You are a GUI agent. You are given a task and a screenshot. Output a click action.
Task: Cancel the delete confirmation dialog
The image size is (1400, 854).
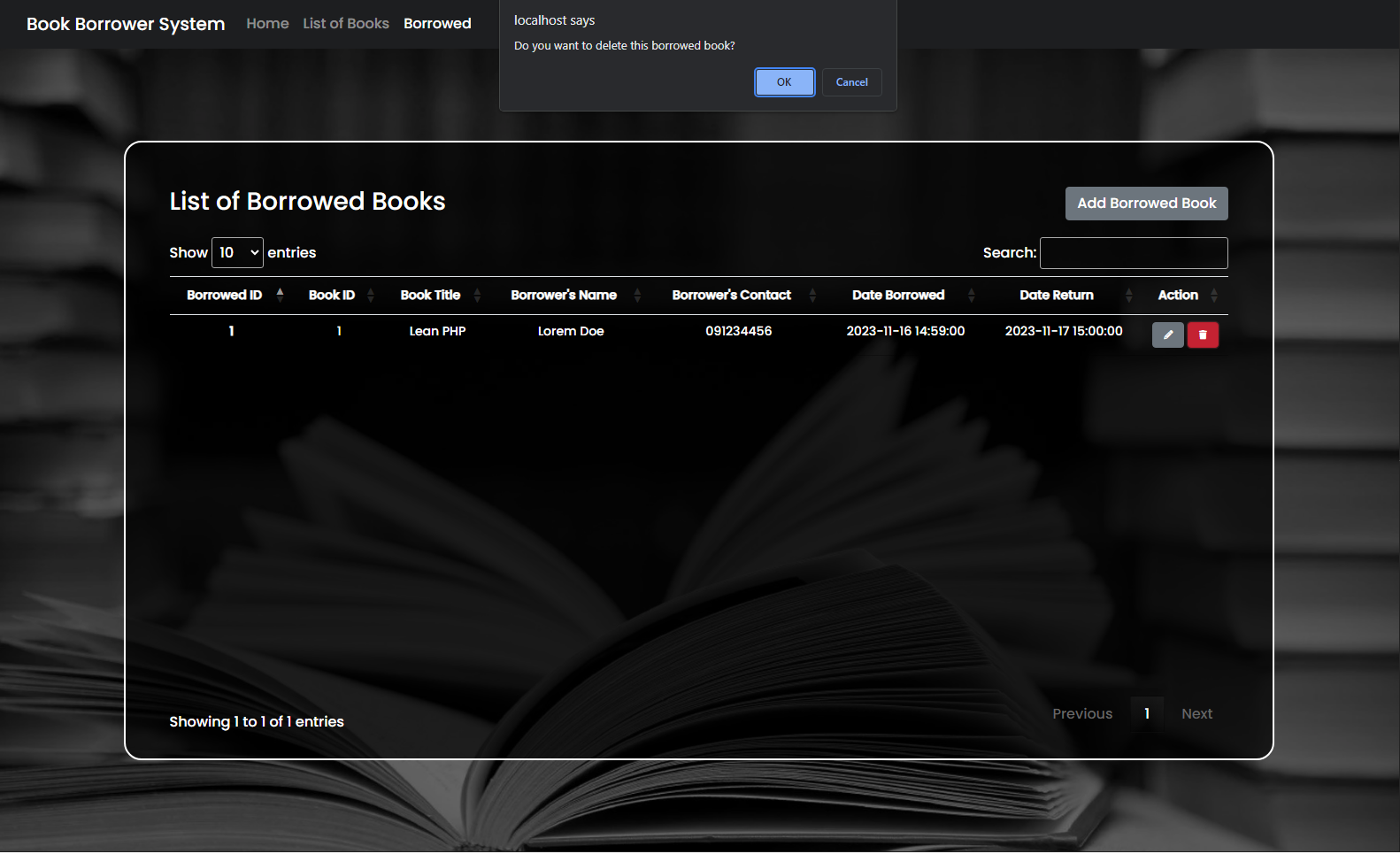click(x=852, y=82)
